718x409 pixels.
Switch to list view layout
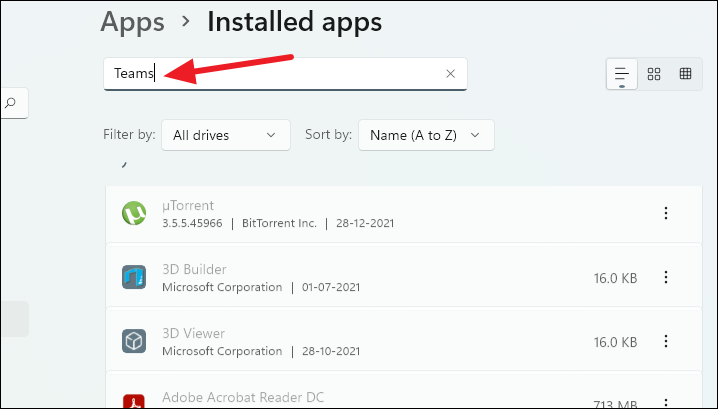[x=622, y=74]
